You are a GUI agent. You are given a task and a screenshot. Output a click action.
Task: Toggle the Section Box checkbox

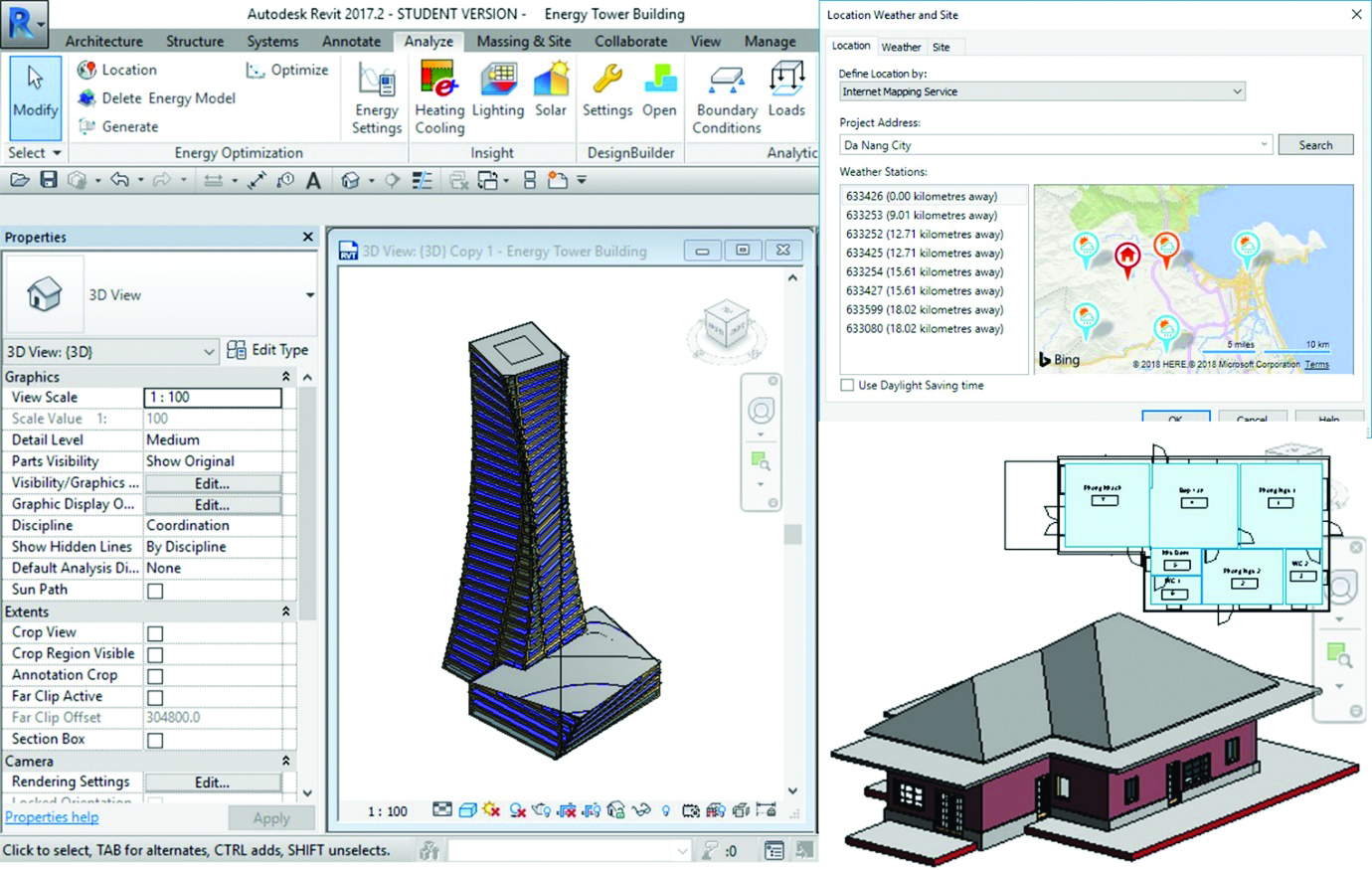(155, 740)
